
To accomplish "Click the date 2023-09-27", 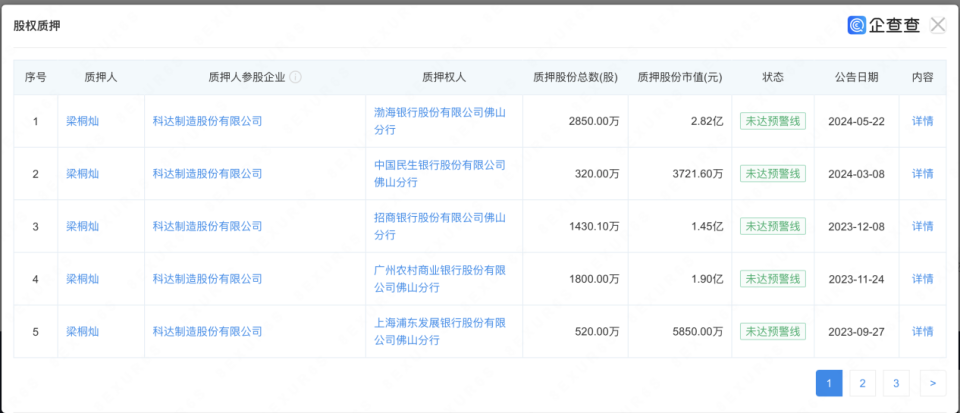I will coord(856,332).
